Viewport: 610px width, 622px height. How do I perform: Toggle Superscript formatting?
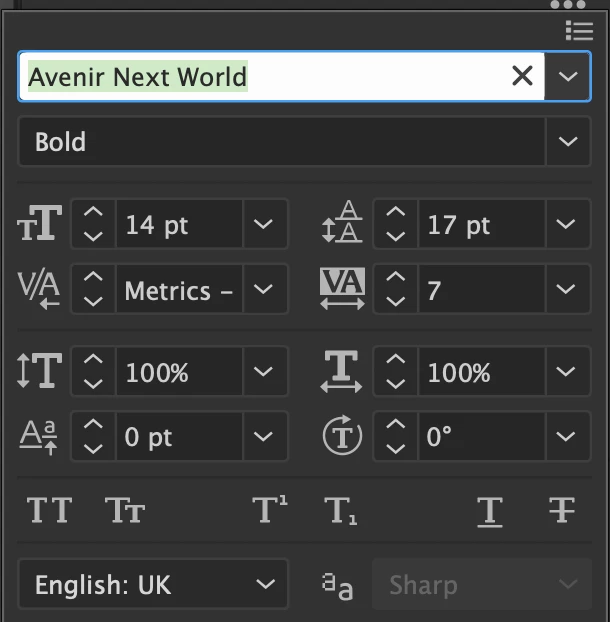(x=270, y=509)
